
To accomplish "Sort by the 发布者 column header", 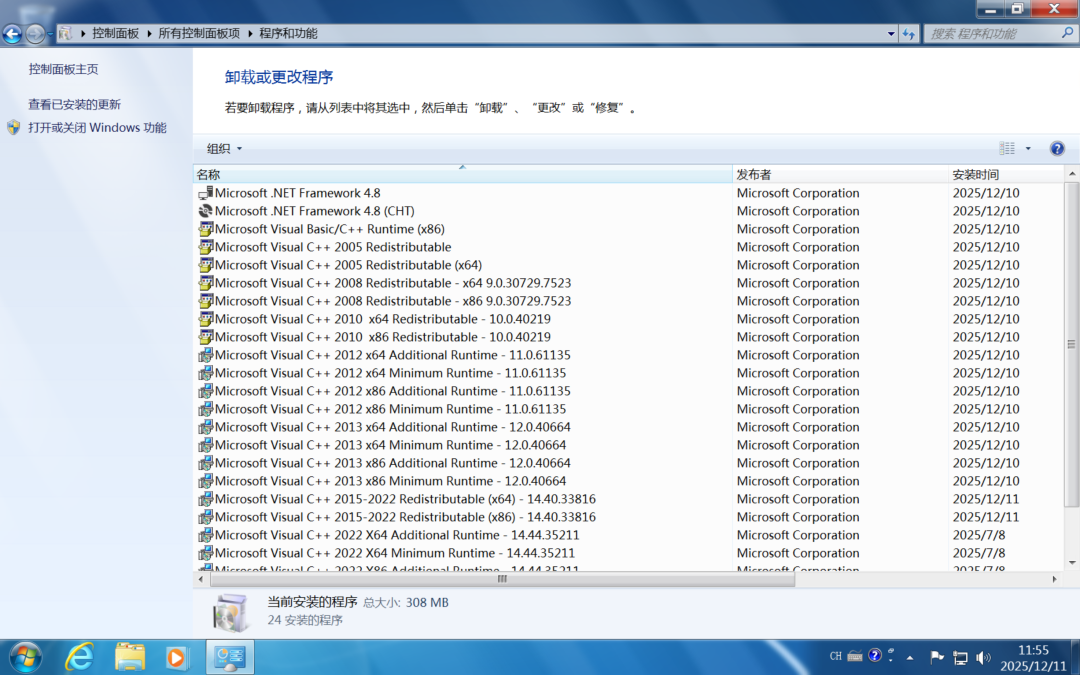I will 840,174.
